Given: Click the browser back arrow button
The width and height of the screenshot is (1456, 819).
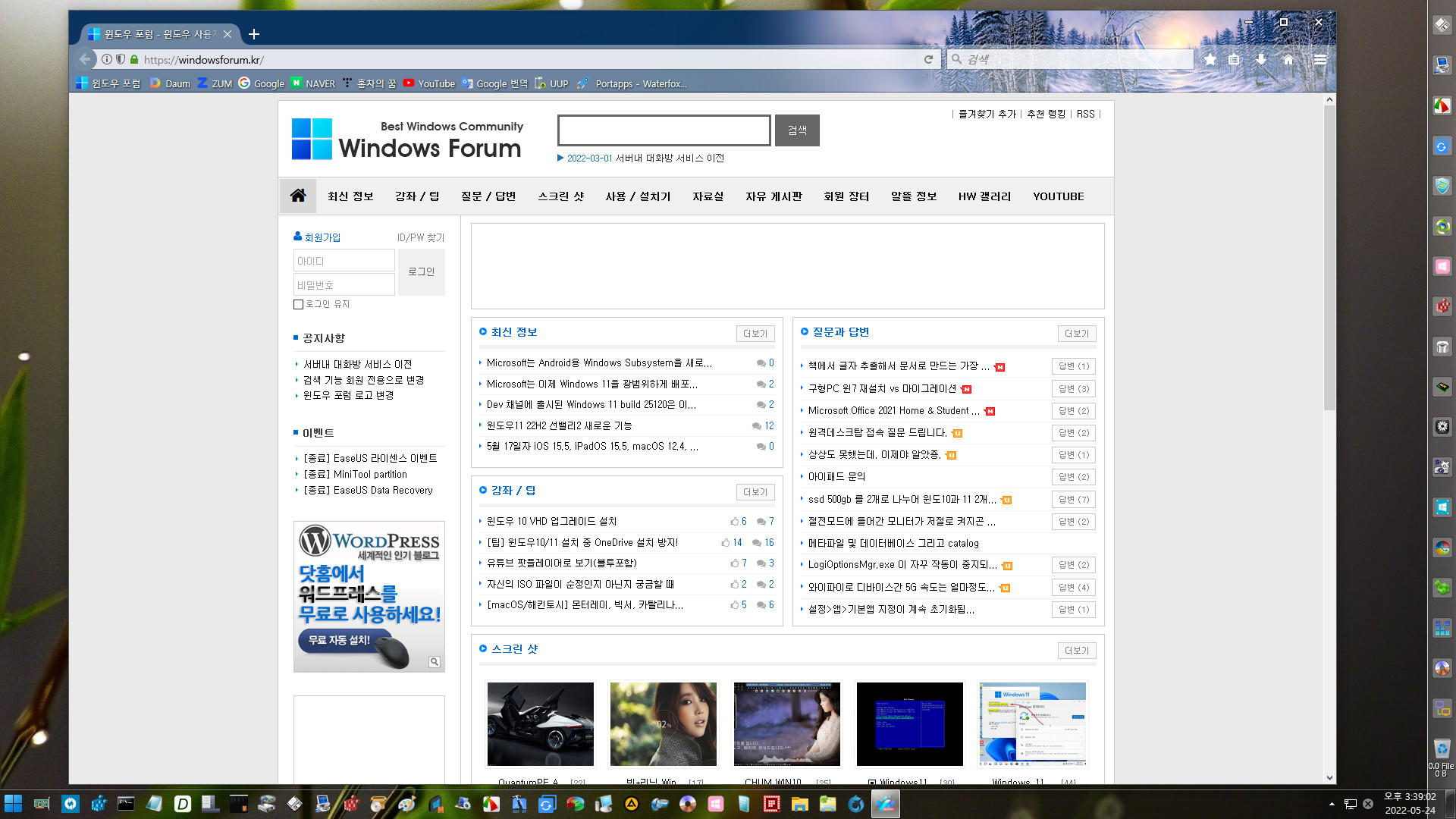Looking at the screenshot, I should coord(85,59).
